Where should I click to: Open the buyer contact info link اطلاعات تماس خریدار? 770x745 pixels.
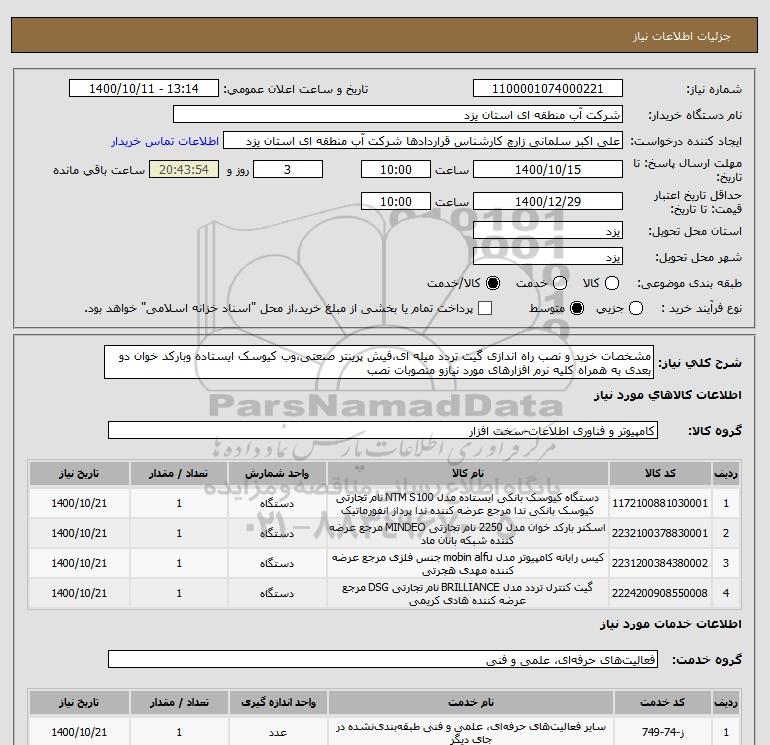point(165,141)
